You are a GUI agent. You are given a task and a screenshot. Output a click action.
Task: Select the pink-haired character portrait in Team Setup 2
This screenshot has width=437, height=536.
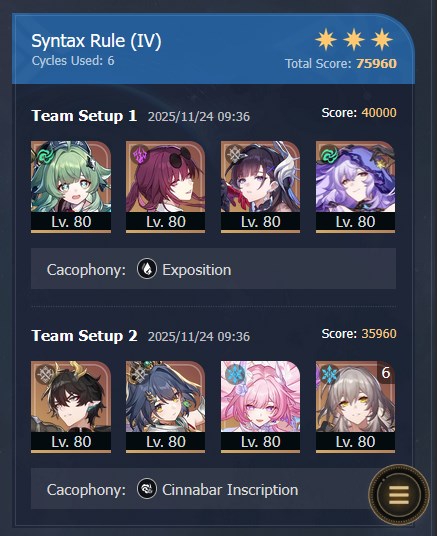point(261,407)
